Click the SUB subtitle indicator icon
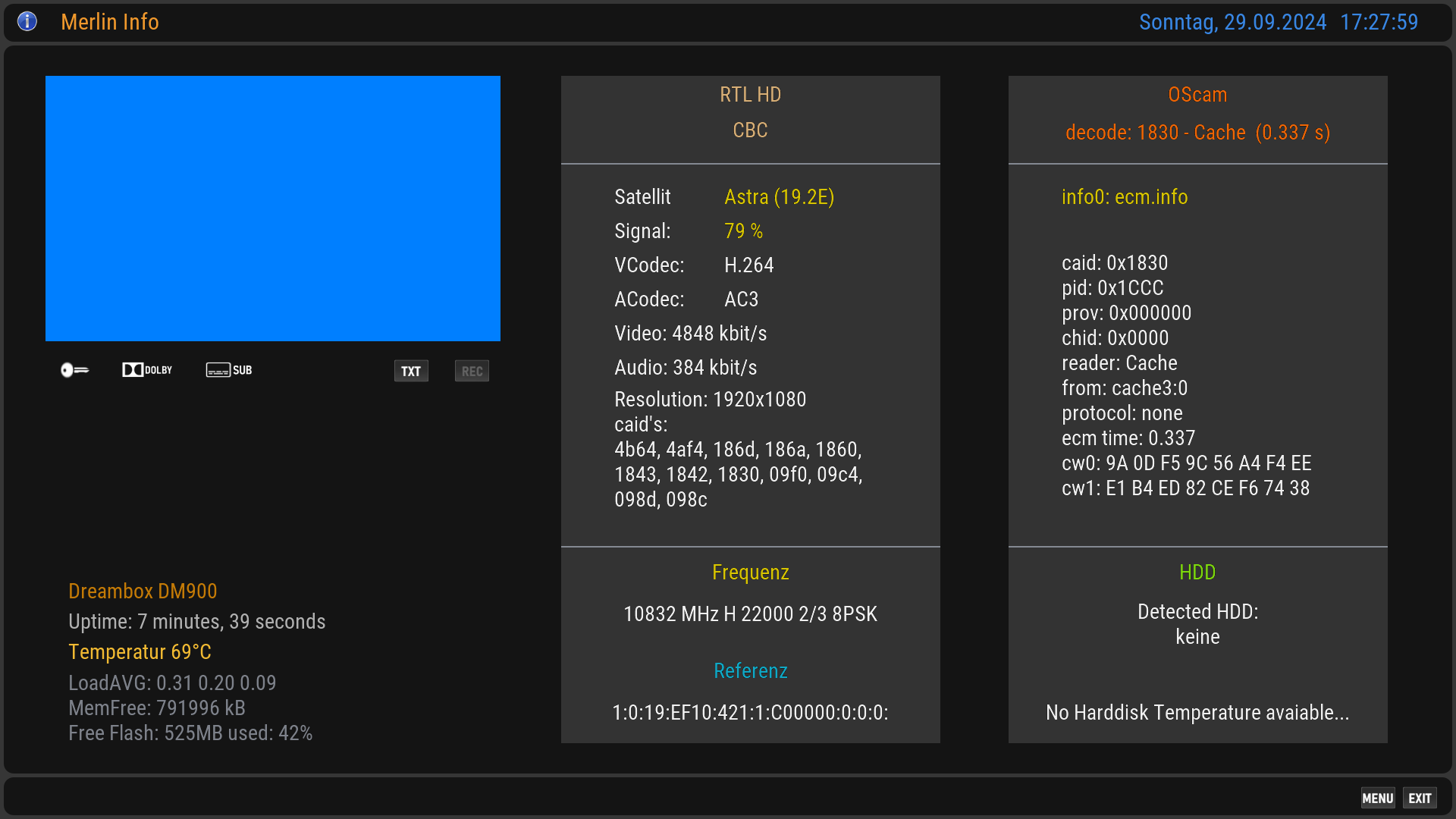 tap(229, 370)
